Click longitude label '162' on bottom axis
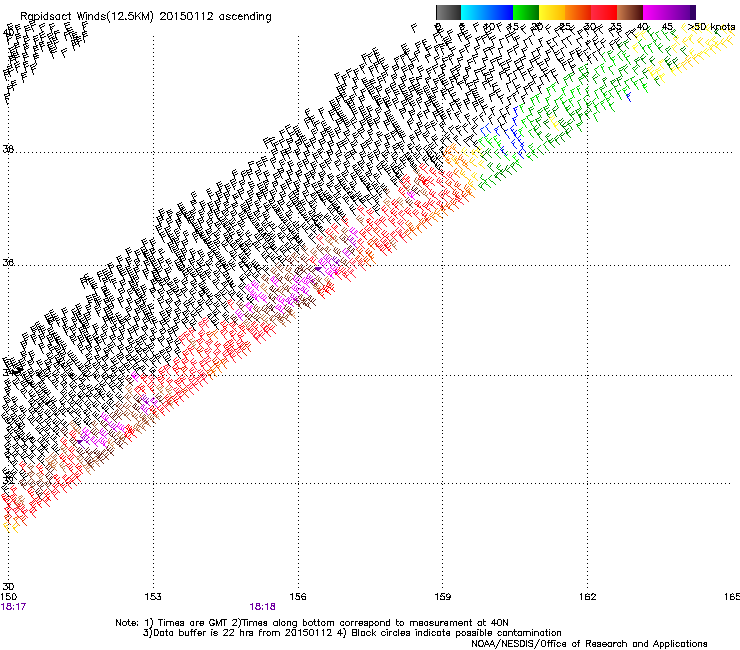Image resolution: width=740 pixels, height=650 pixels. tap(587, 597)
